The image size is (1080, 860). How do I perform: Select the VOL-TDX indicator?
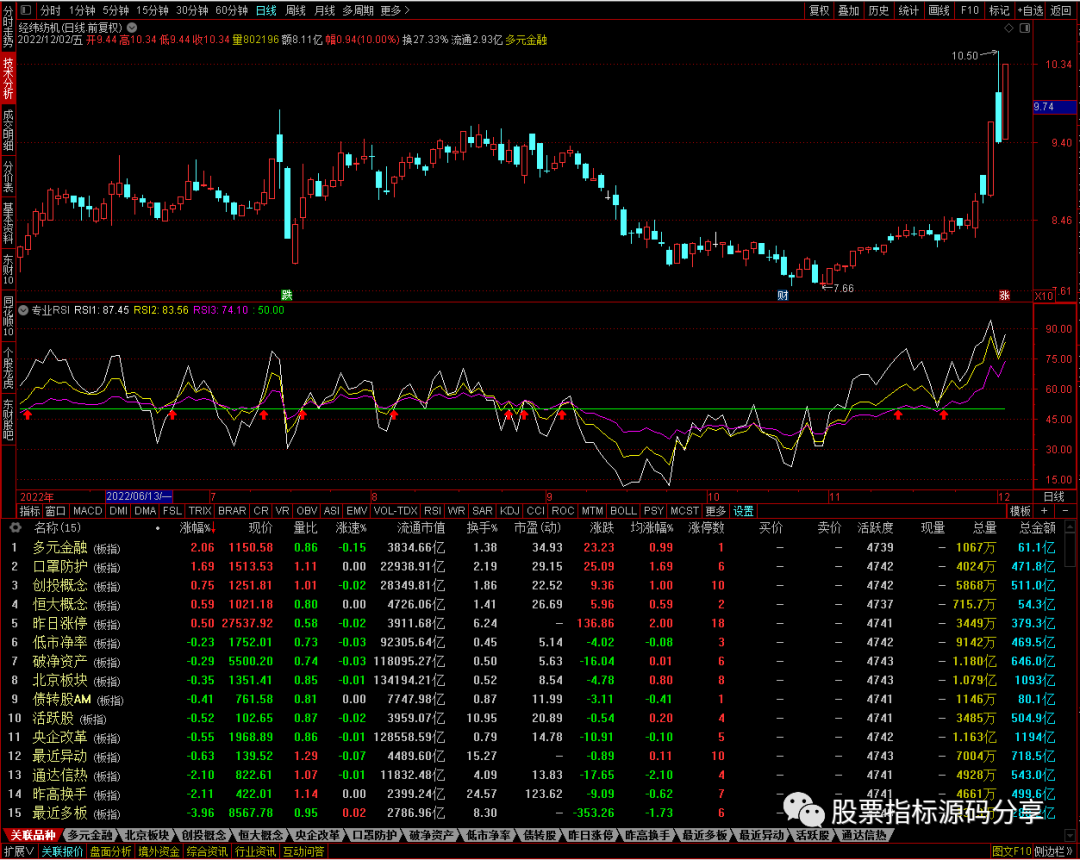tap(395, 511)
